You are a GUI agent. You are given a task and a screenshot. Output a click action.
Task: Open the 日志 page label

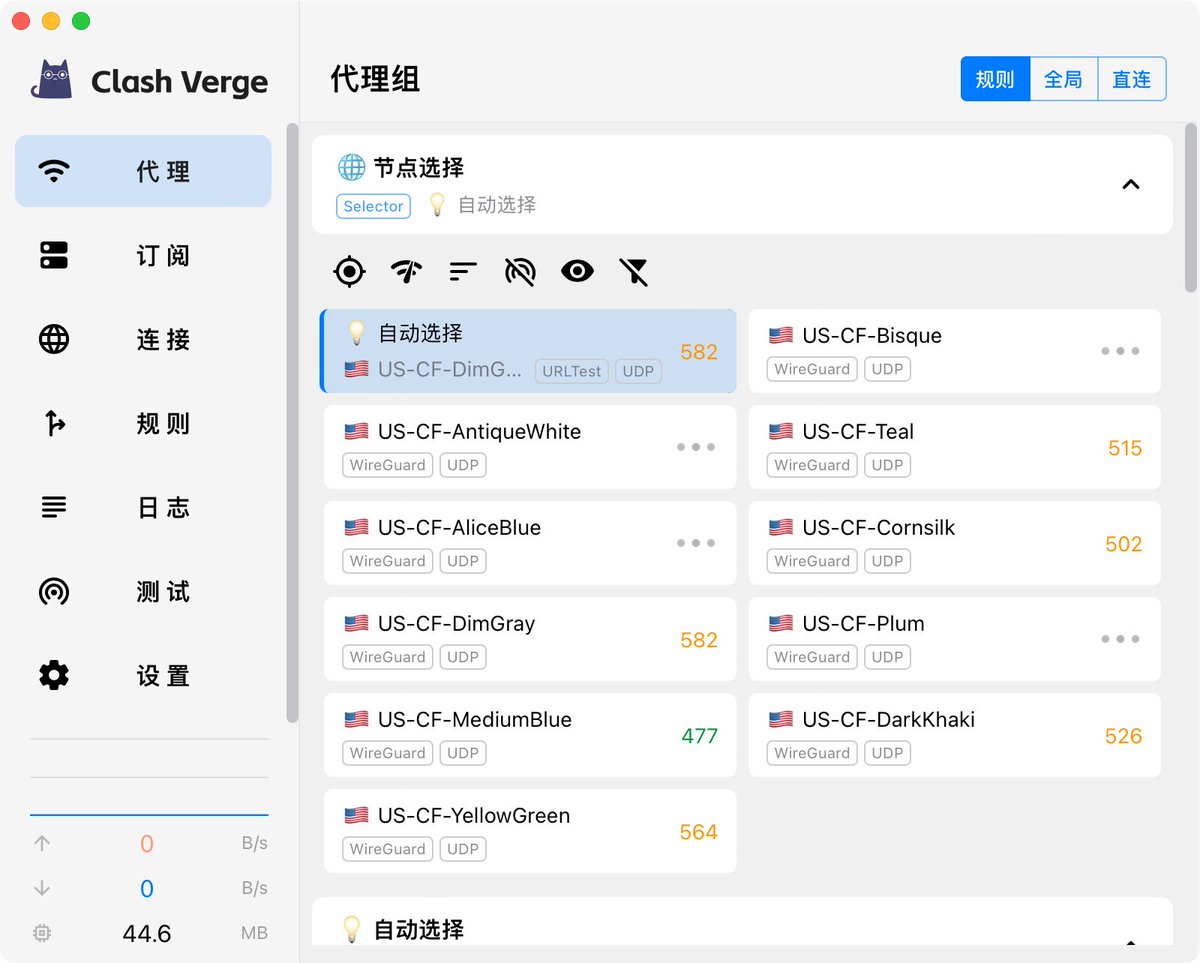[163, 508]
